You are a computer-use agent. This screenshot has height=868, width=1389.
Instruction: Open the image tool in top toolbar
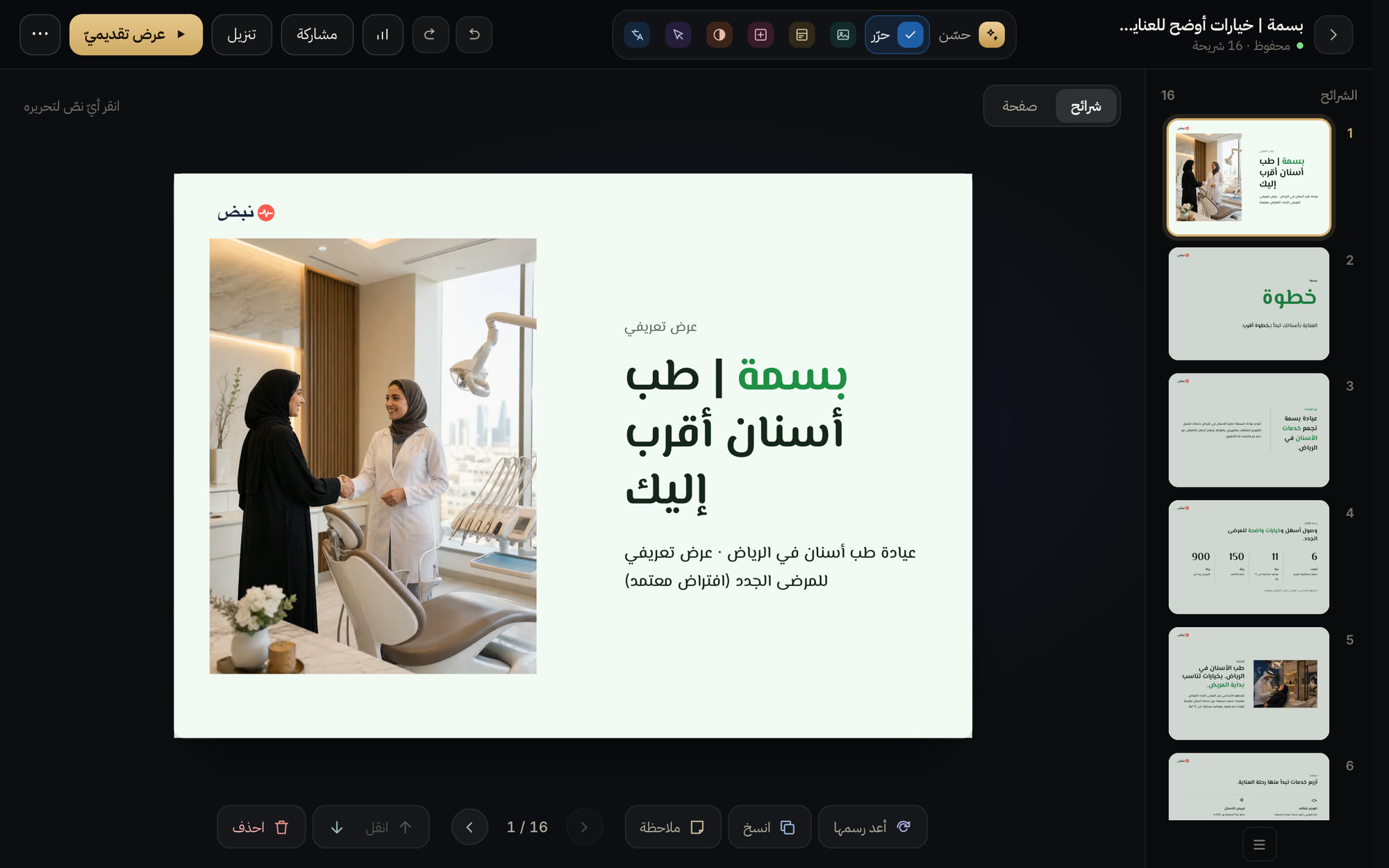point(842,35)
